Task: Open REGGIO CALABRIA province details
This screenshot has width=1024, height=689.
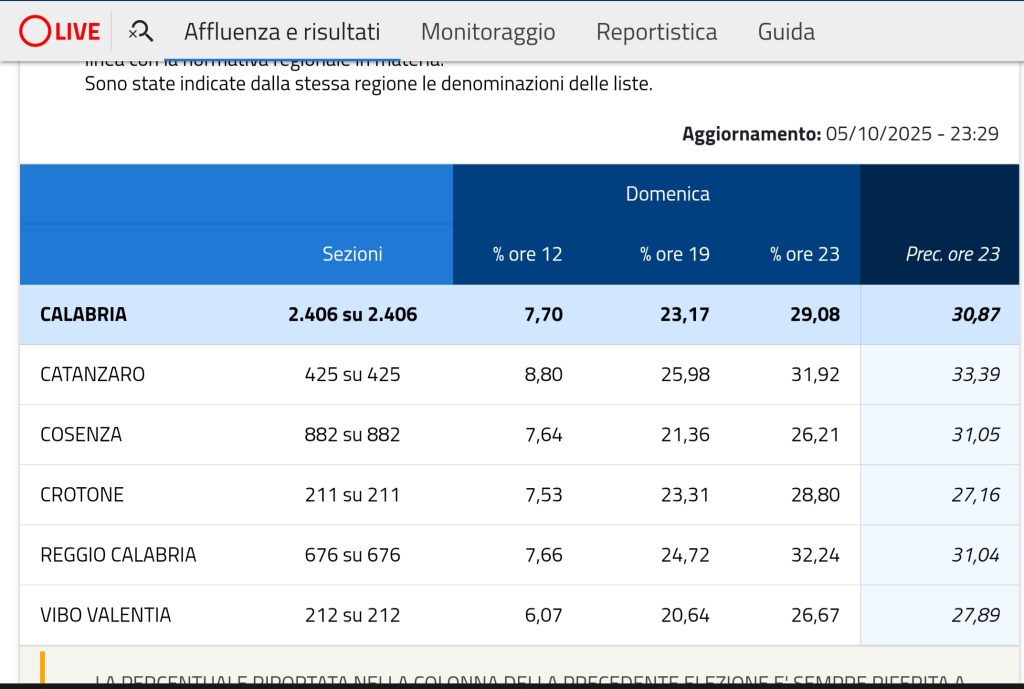Action: point(118,554)
